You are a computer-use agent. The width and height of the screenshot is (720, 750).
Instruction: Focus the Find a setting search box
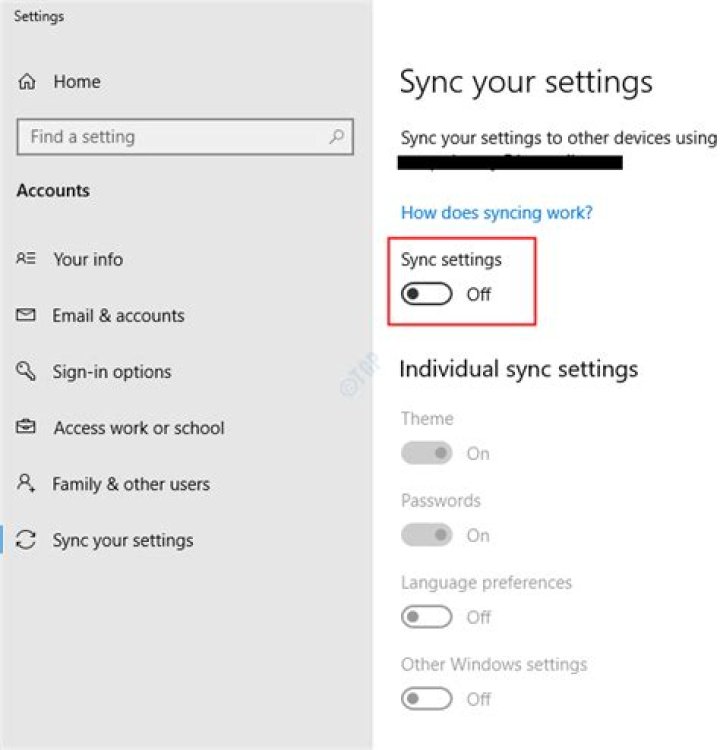point(185,137)
